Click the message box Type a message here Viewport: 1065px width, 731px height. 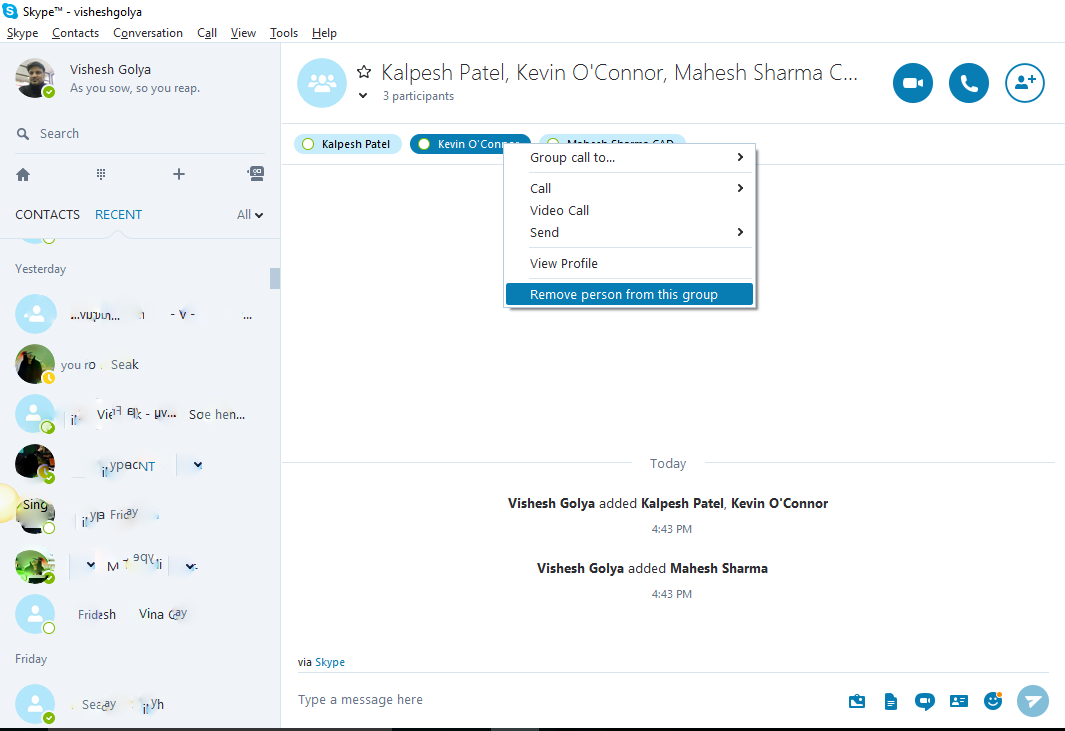click(x=564, y=700)
